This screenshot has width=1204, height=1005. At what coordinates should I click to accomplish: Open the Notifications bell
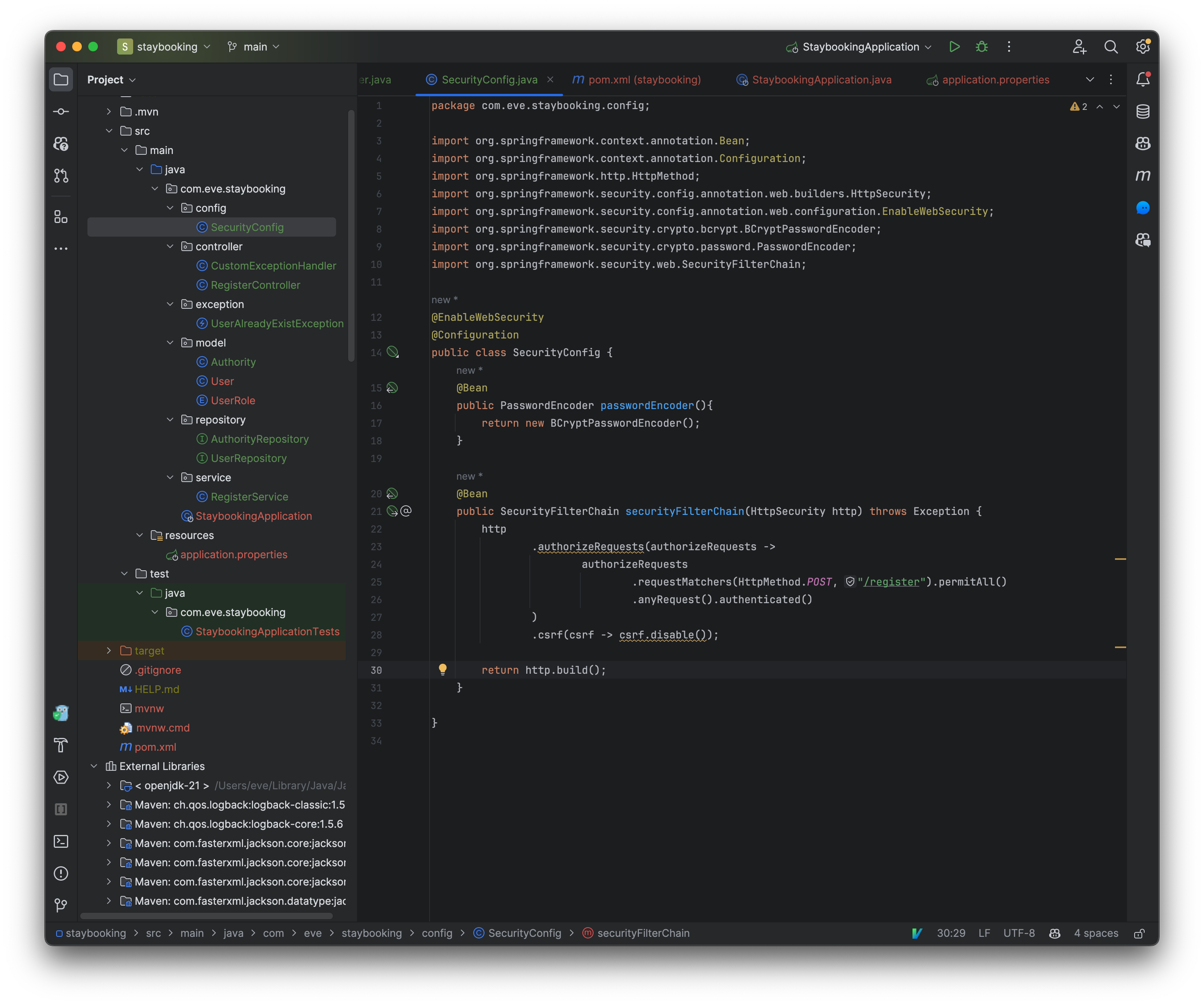coord(1142,80)
